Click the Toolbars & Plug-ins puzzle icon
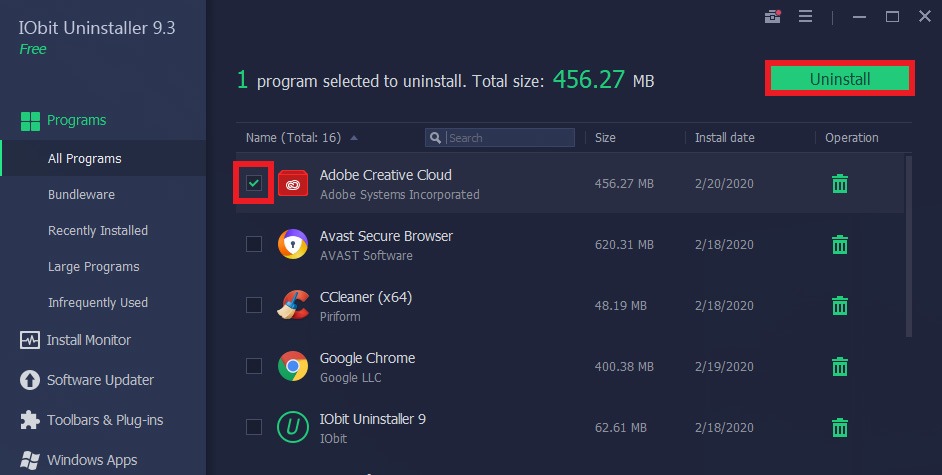The width and height of the screenshot is (942, 475). click(30, 420)
